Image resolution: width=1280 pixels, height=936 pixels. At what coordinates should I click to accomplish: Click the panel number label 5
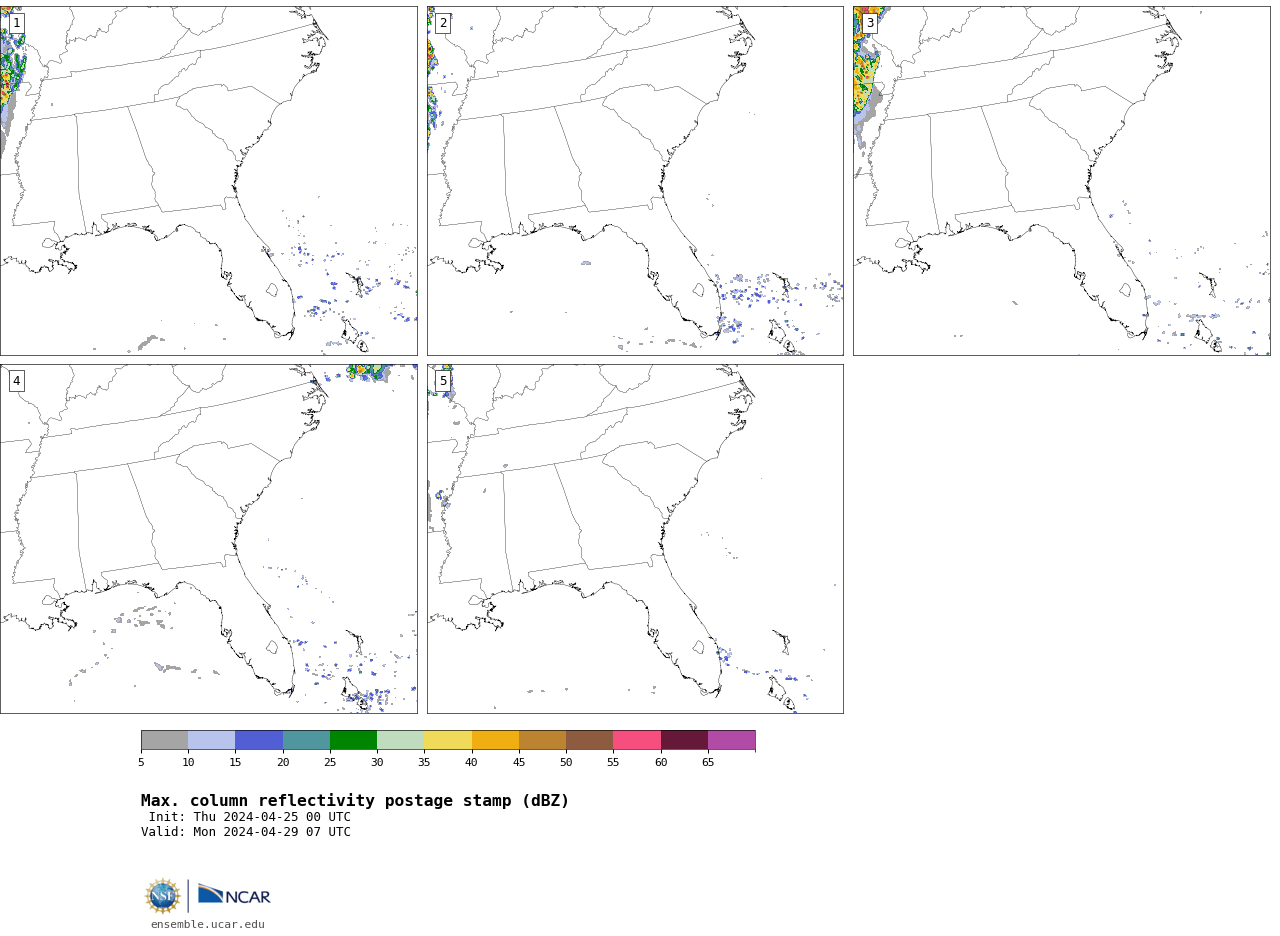(x=443, y=381)
